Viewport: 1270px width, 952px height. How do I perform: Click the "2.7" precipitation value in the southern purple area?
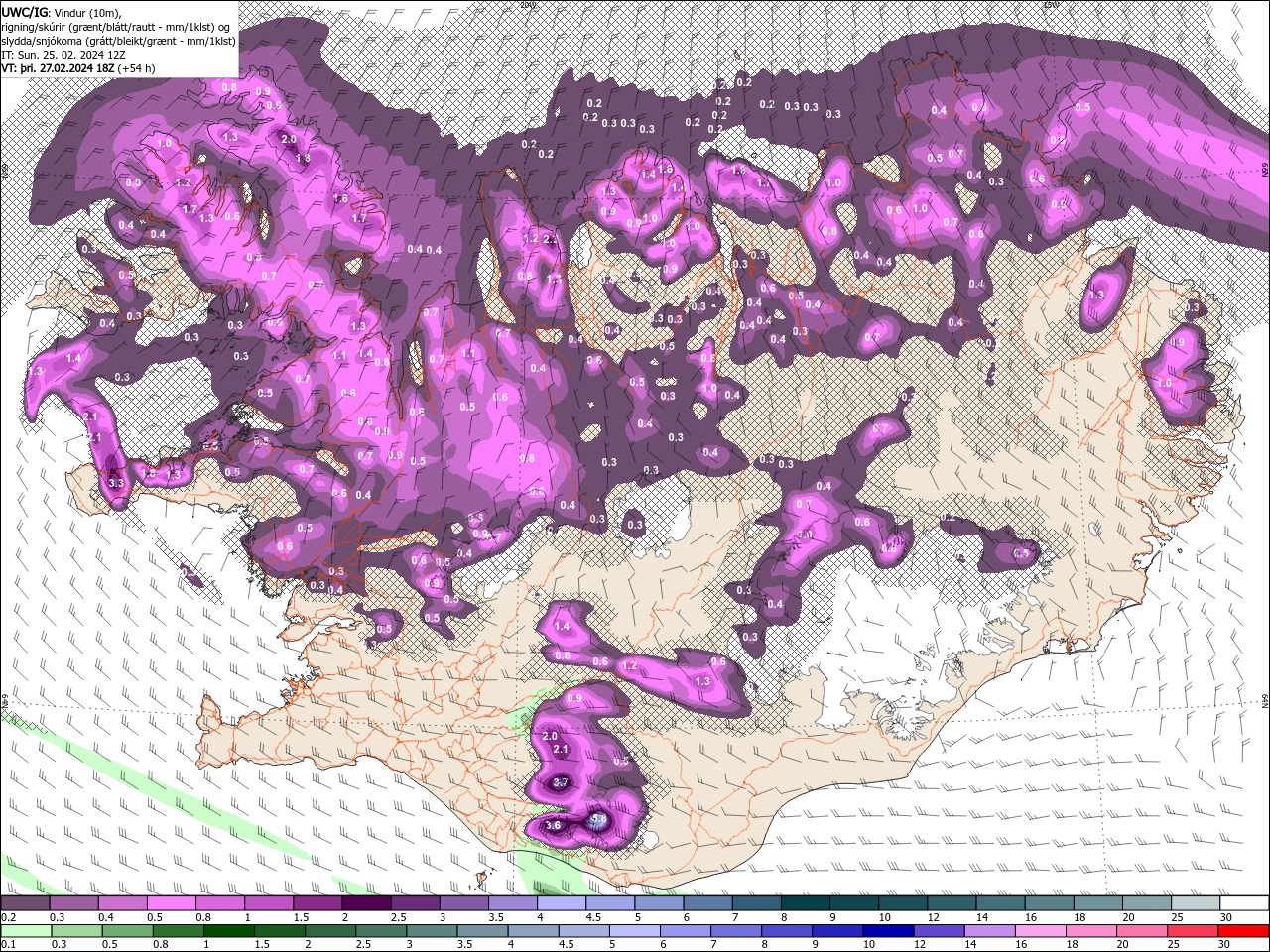point(560,783)
